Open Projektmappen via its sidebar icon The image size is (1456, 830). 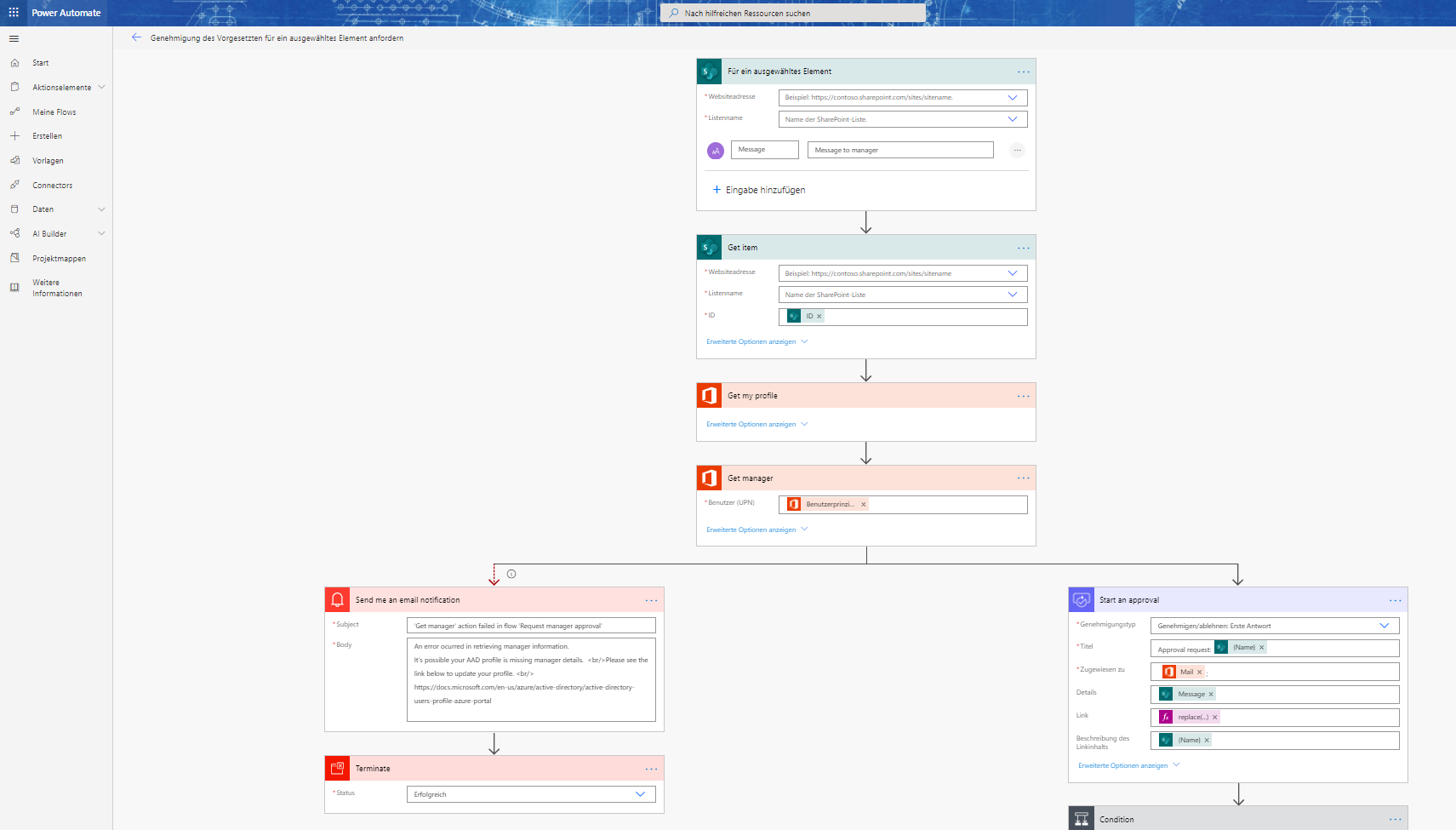coord(14,258)
